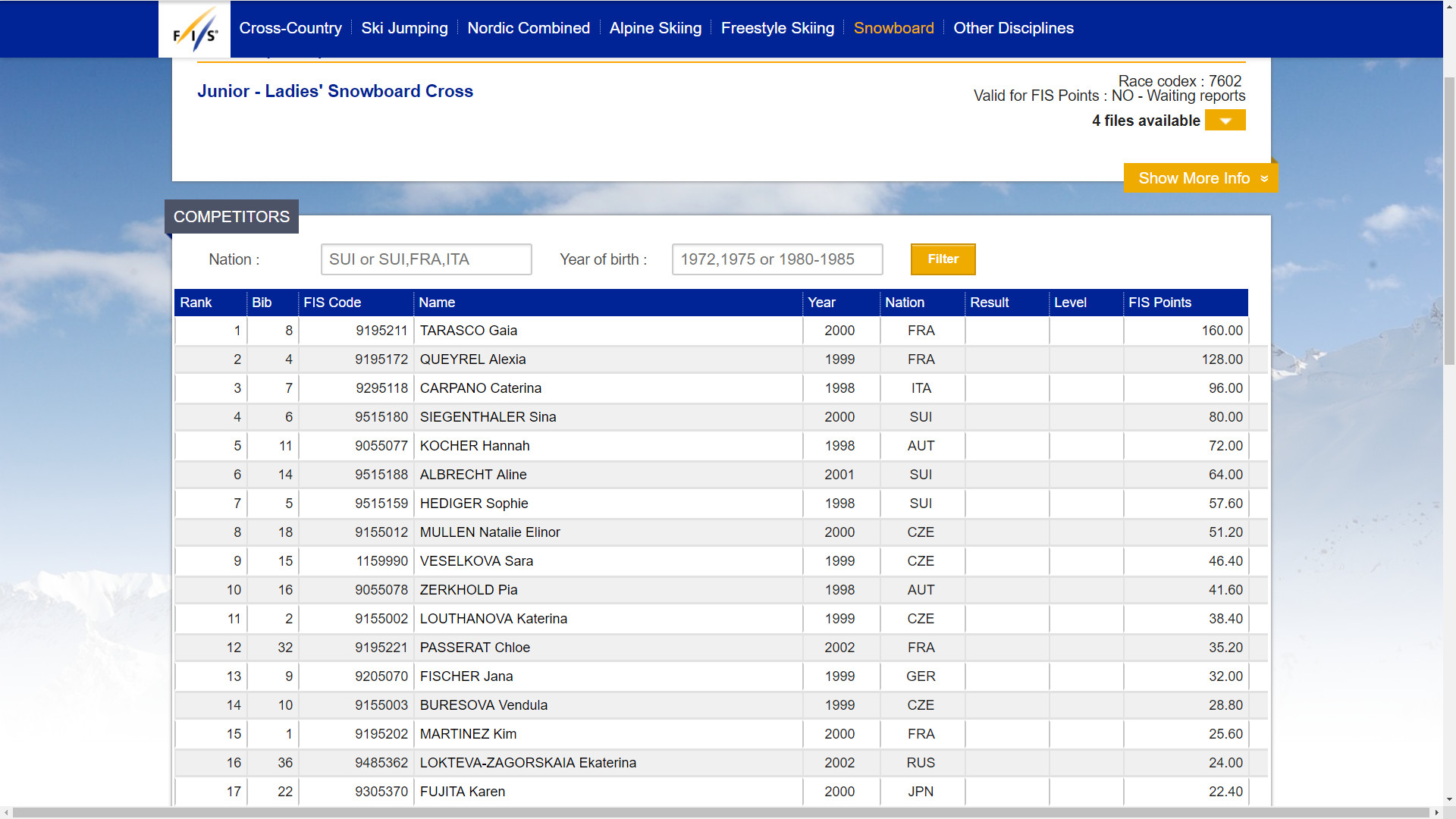The image size is (1456, 819).
Task: Click the Year of birth input field
Action: coord(777,259)
